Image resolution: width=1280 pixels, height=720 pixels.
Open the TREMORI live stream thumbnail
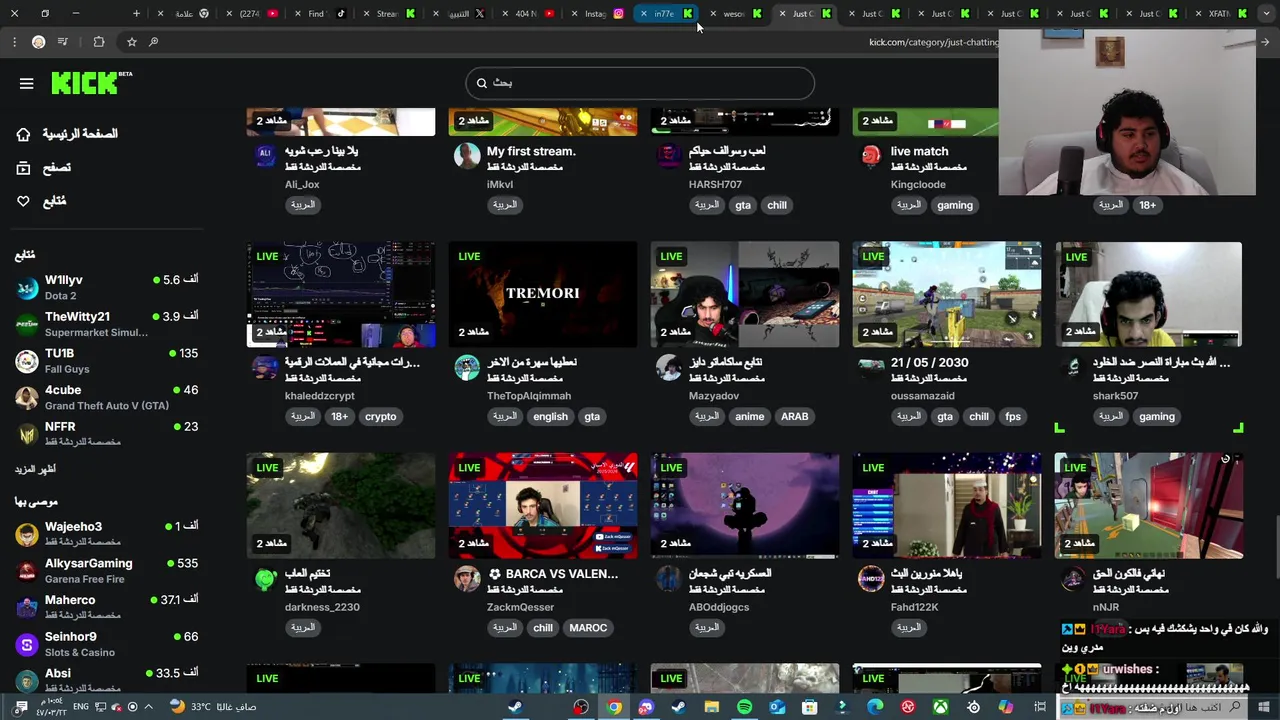coord(543,294)
